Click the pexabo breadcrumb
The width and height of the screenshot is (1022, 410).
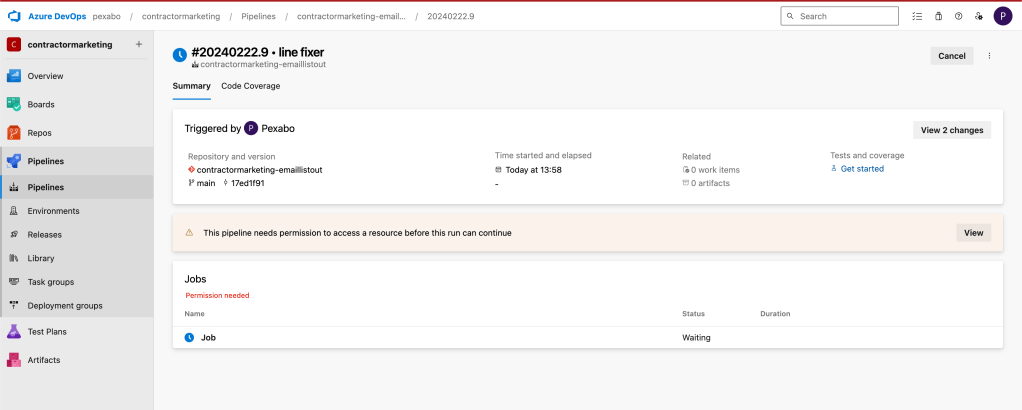click(108, 16)
